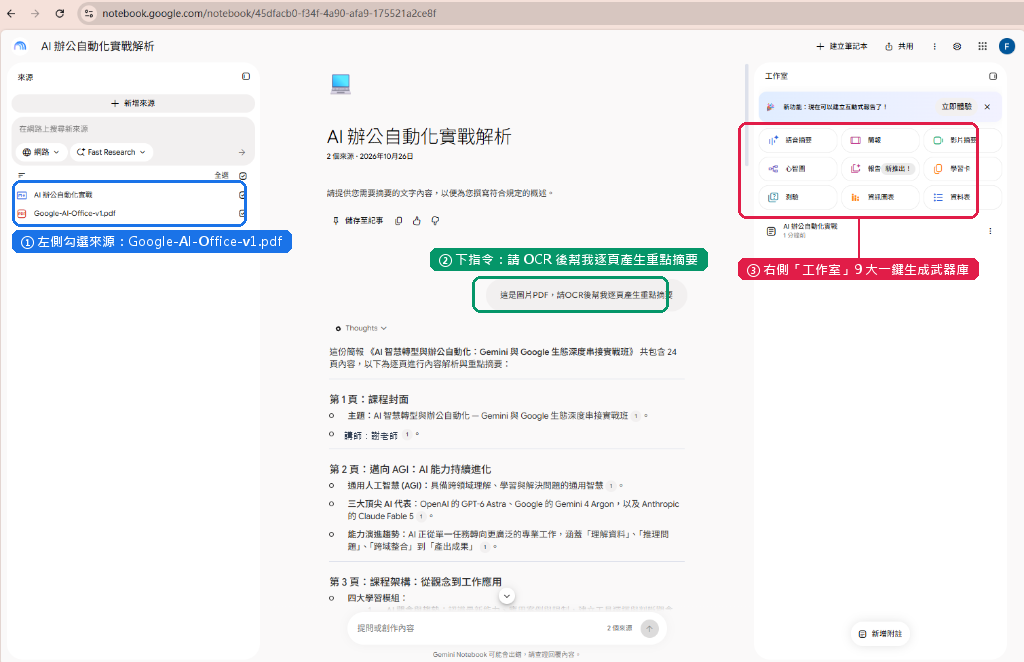
Task: Click the 第 2 頁：邁向 AGI heading
Action: point(410,469)
